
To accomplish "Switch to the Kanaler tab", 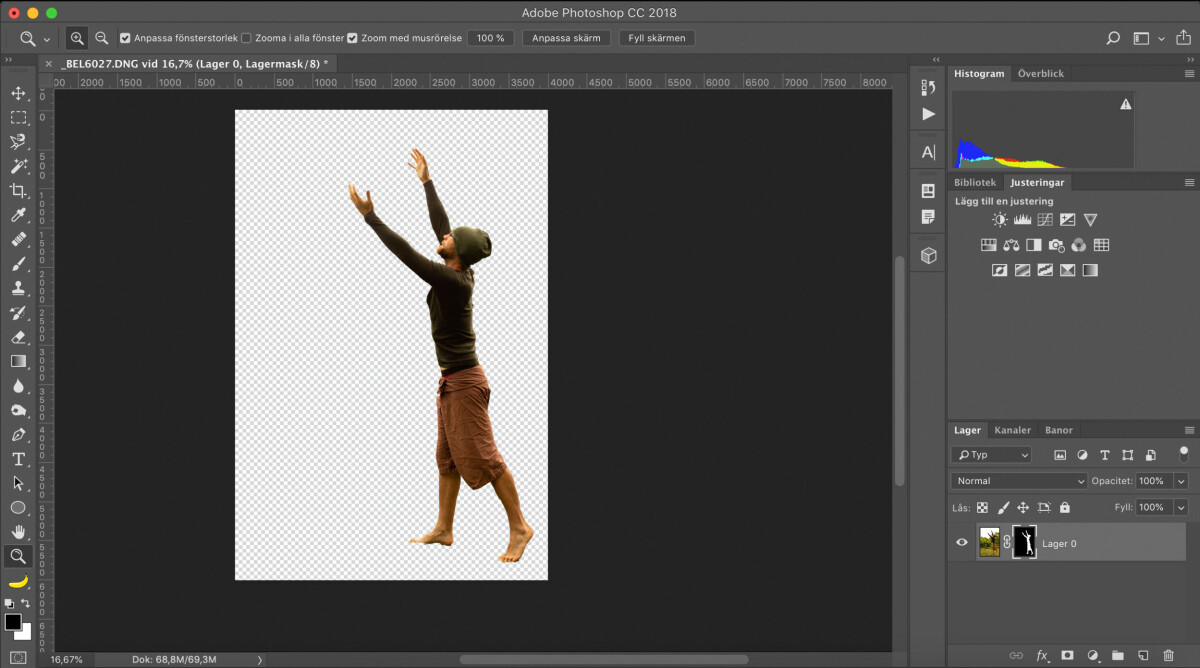I will coord(1012,430).
